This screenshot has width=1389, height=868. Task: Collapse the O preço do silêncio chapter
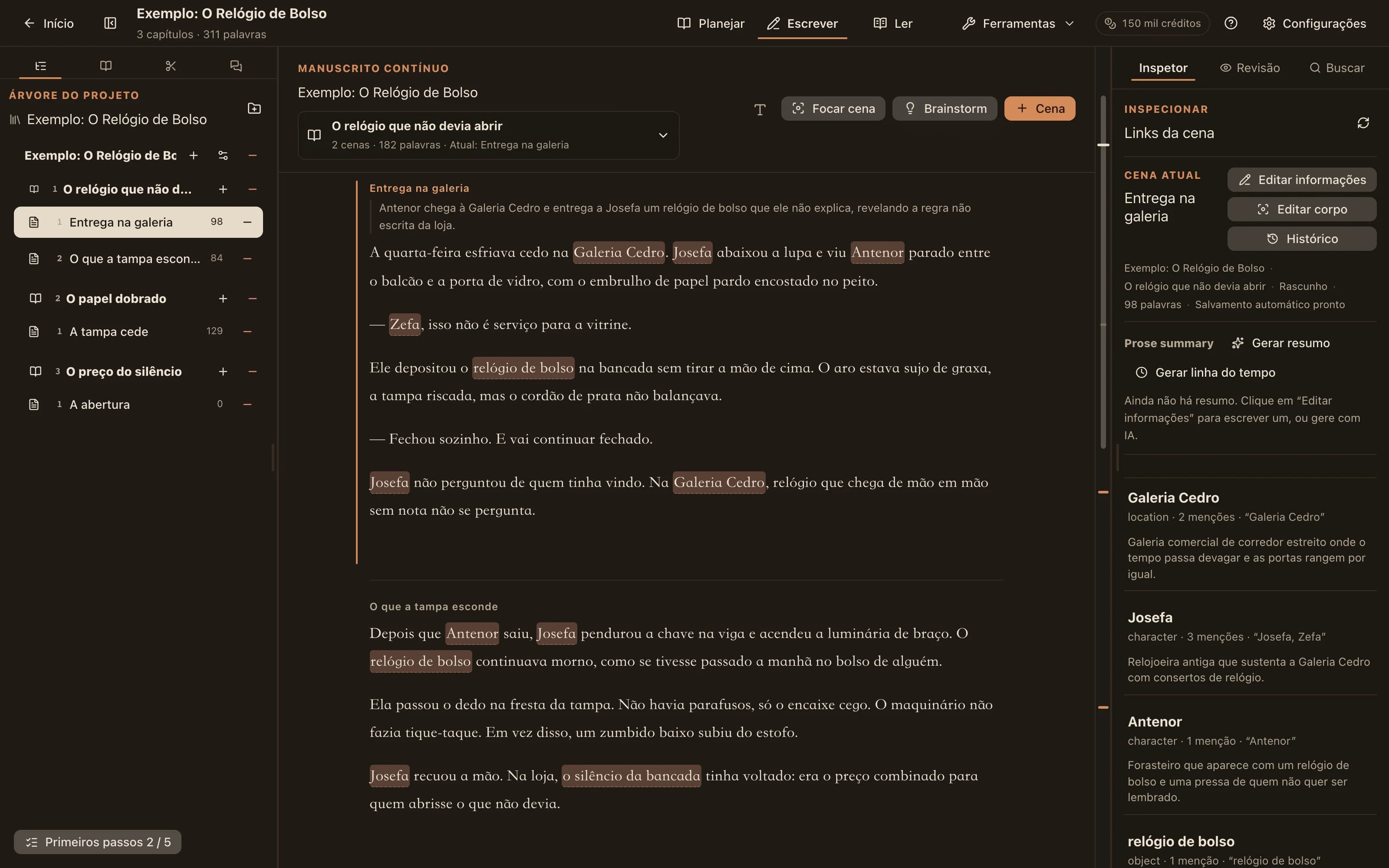[x=252, y=372]
